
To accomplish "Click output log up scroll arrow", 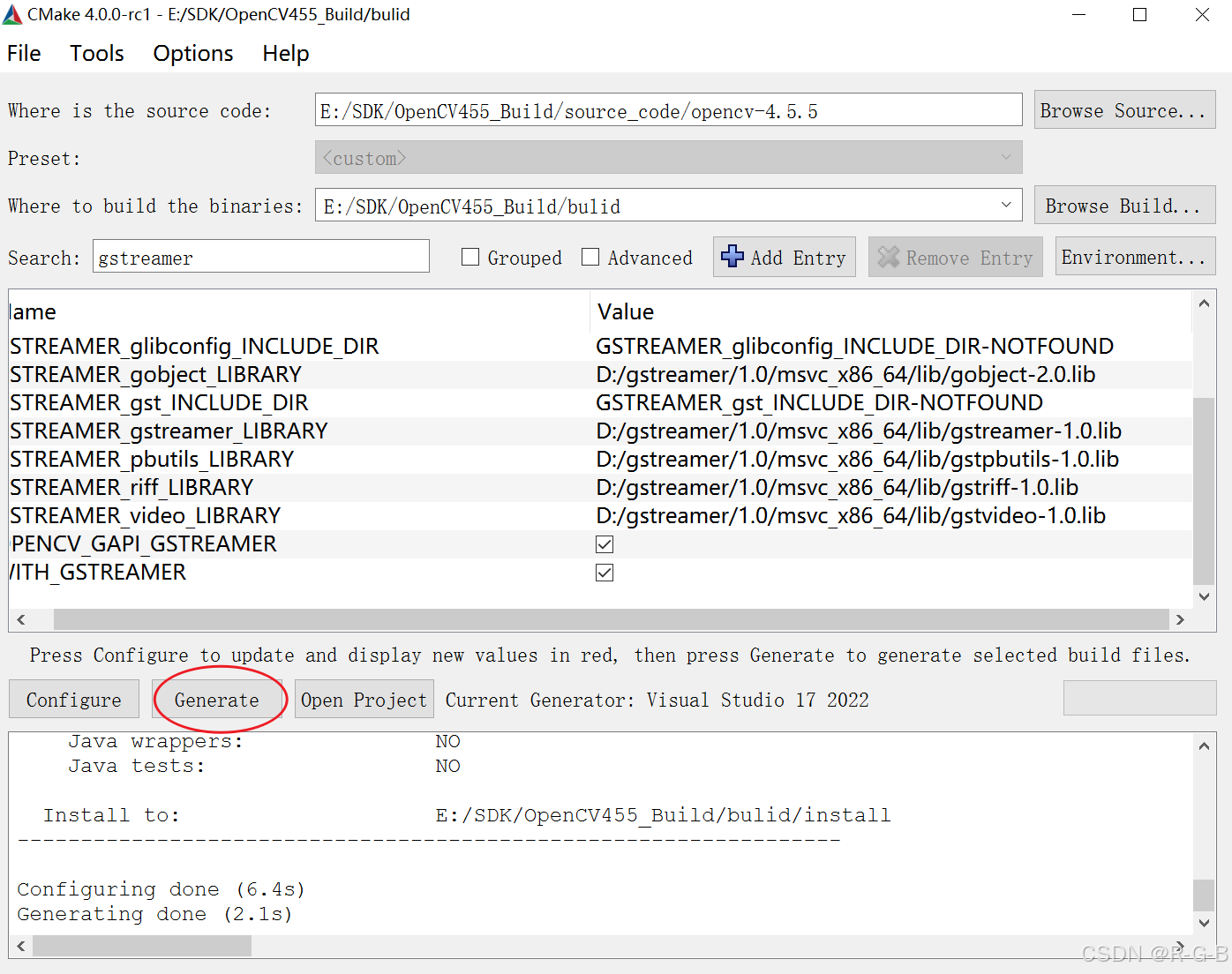I will (1204, 745).
